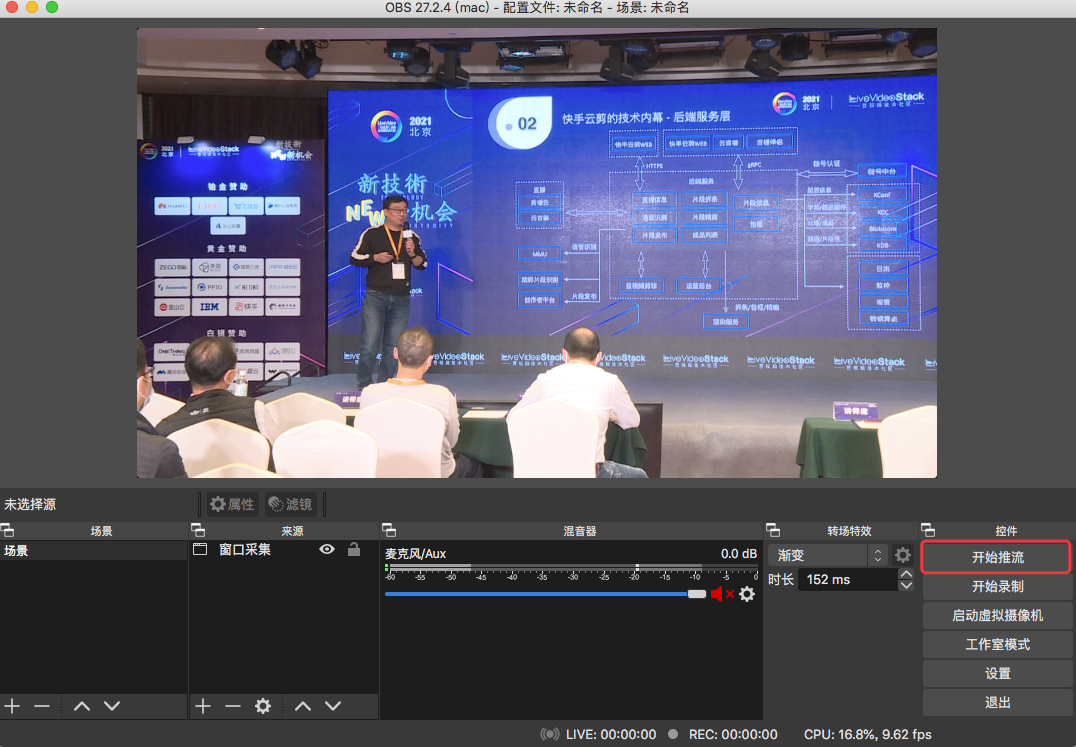This screenshot has height=747, width=1076.
Task: Move the scene up in 场景 panel
Action: click(x=82, y=706)
